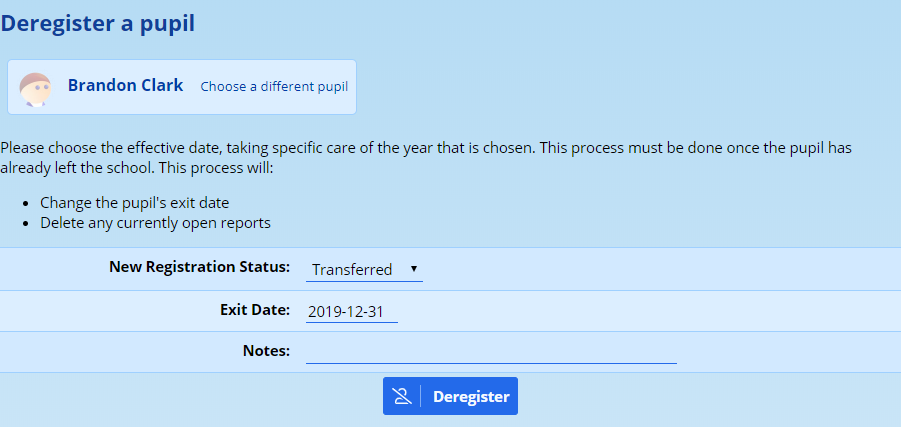Viewport: 901px width, 427px height.
Task: Click the 'Transferred' value in status dropdown
Action: pos(352,270)
